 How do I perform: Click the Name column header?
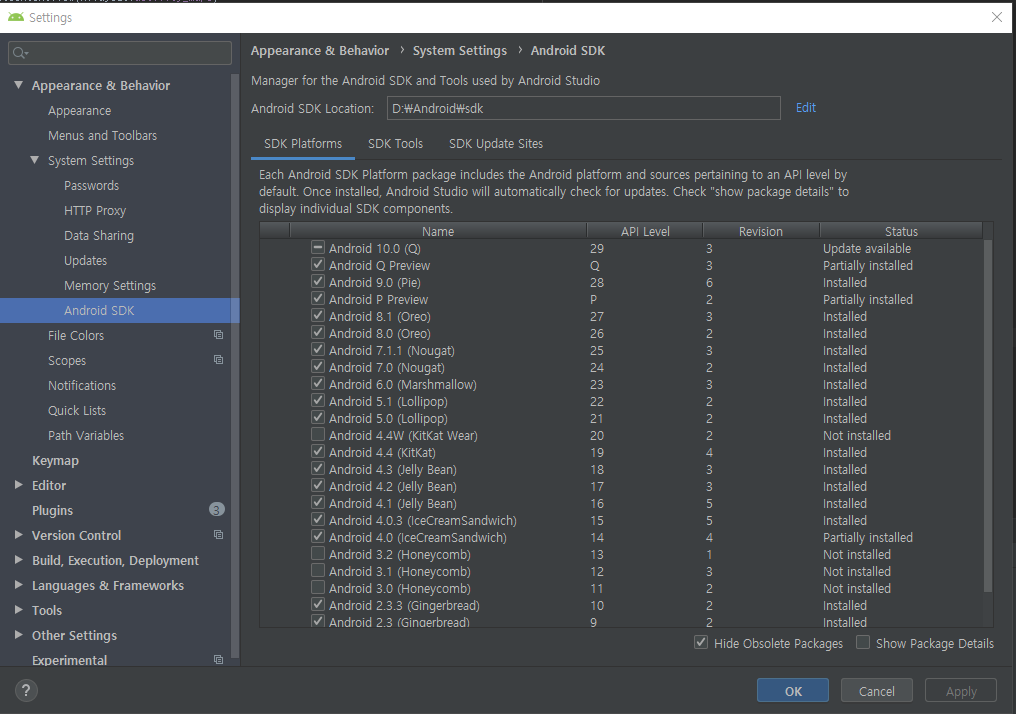(438, 231)
